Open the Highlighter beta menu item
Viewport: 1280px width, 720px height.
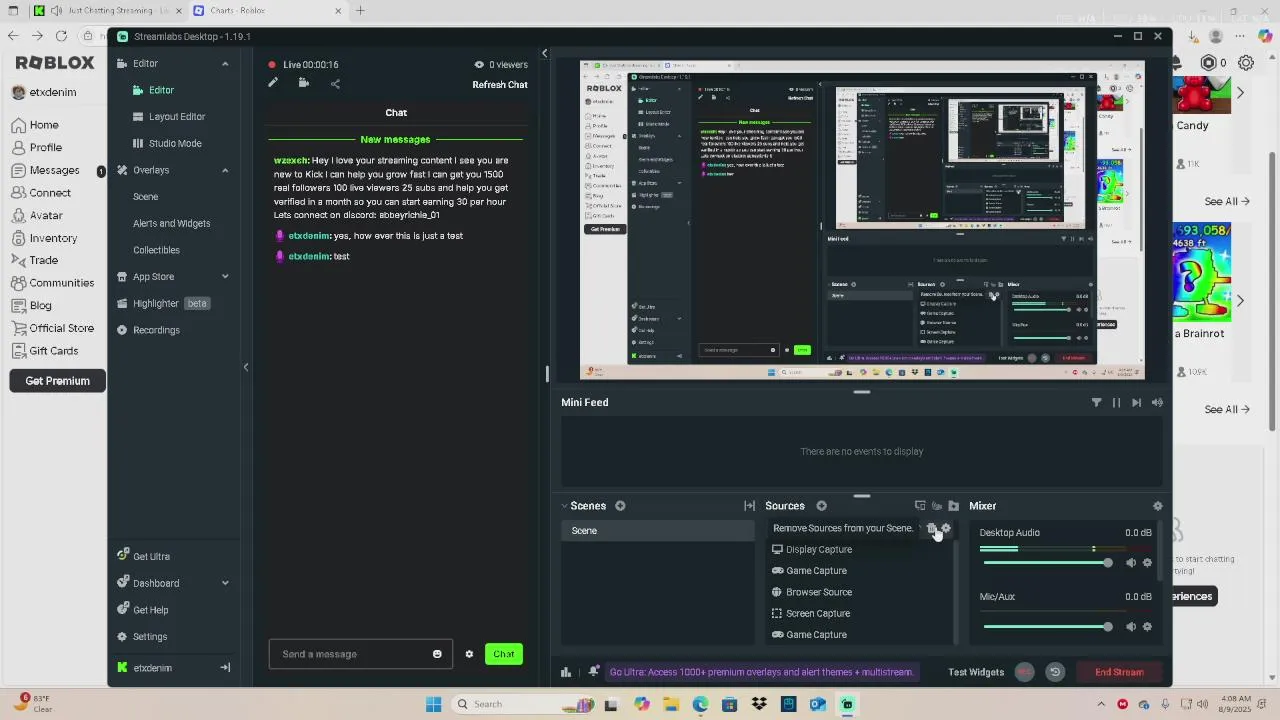[x=163, y=303]
